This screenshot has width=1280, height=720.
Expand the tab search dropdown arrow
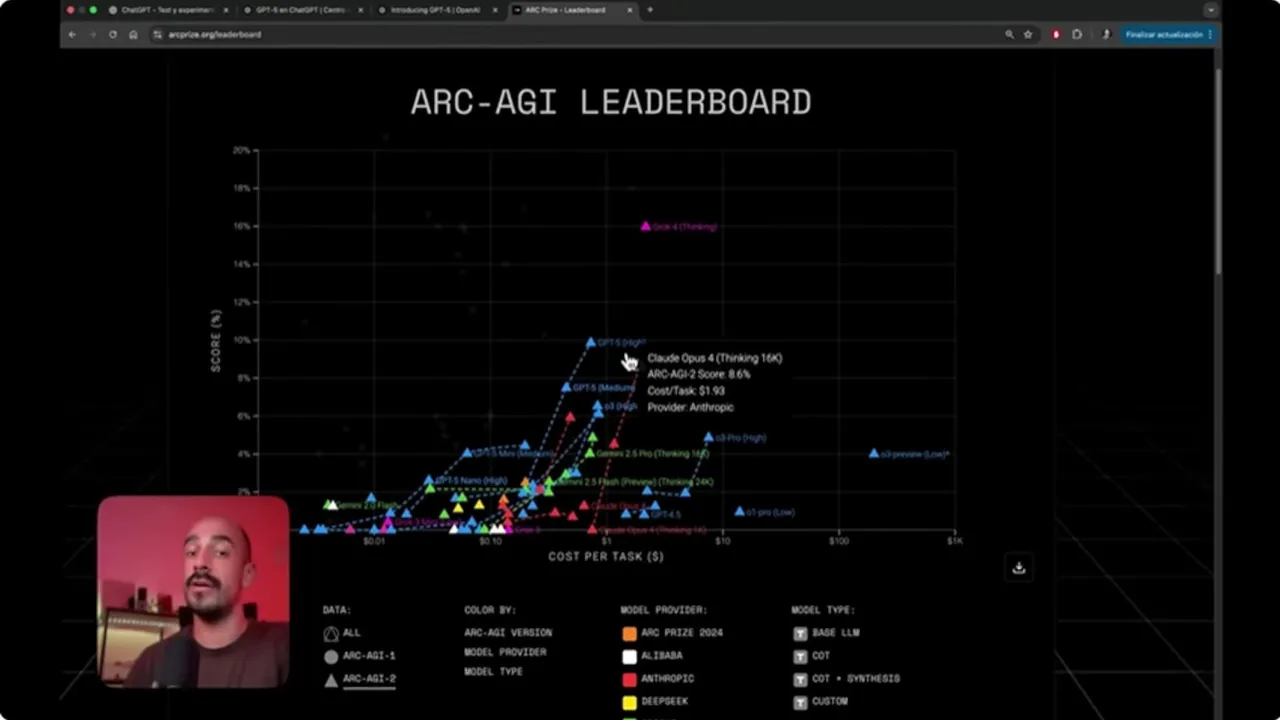point(1211,10)
